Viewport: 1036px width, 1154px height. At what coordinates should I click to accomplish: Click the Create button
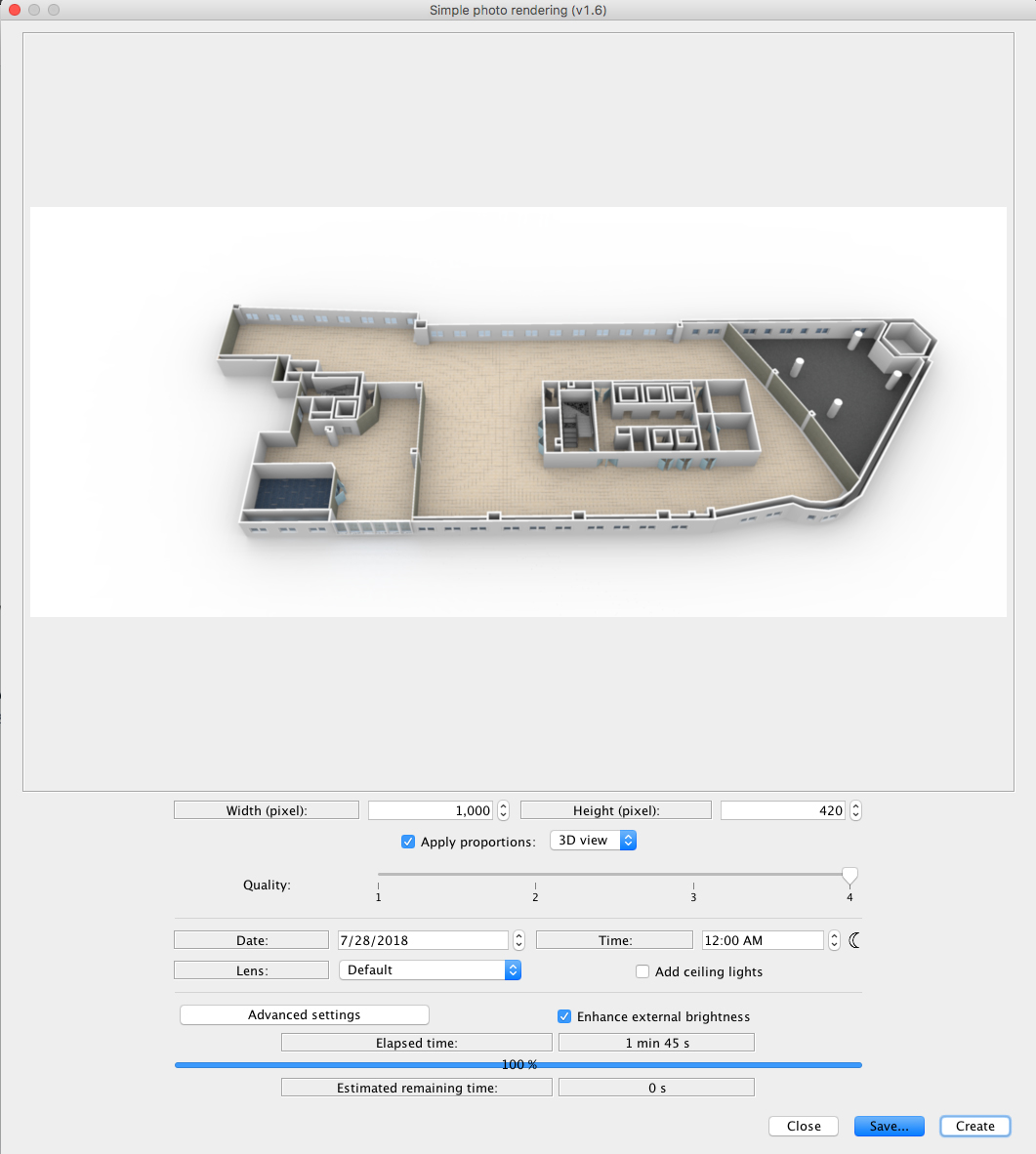point(974,1126)
